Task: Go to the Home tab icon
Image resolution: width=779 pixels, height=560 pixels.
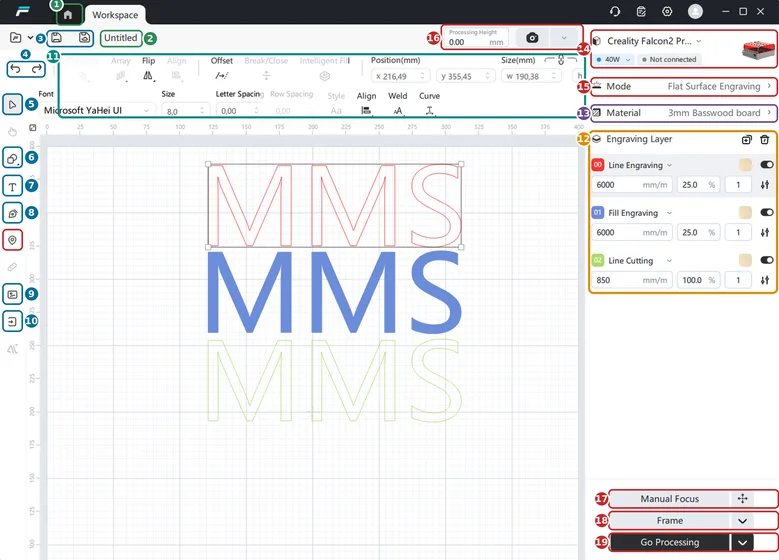Action: coord(68,15)
